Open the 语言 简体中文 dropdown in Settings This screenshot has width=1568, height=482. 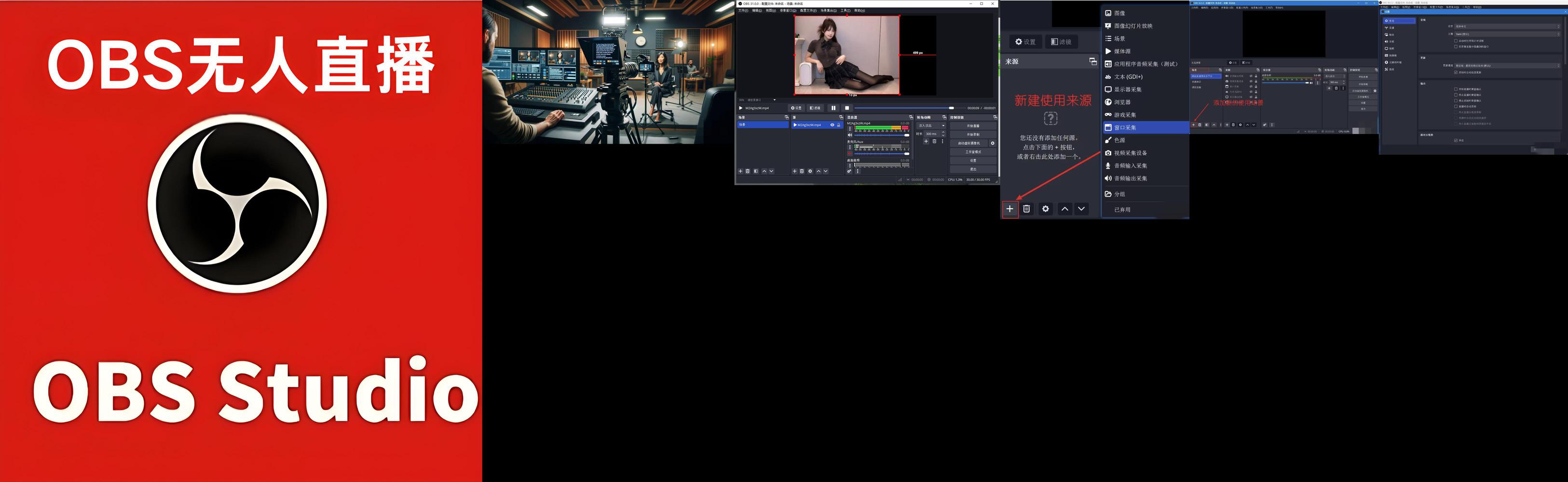point(1507,26)
